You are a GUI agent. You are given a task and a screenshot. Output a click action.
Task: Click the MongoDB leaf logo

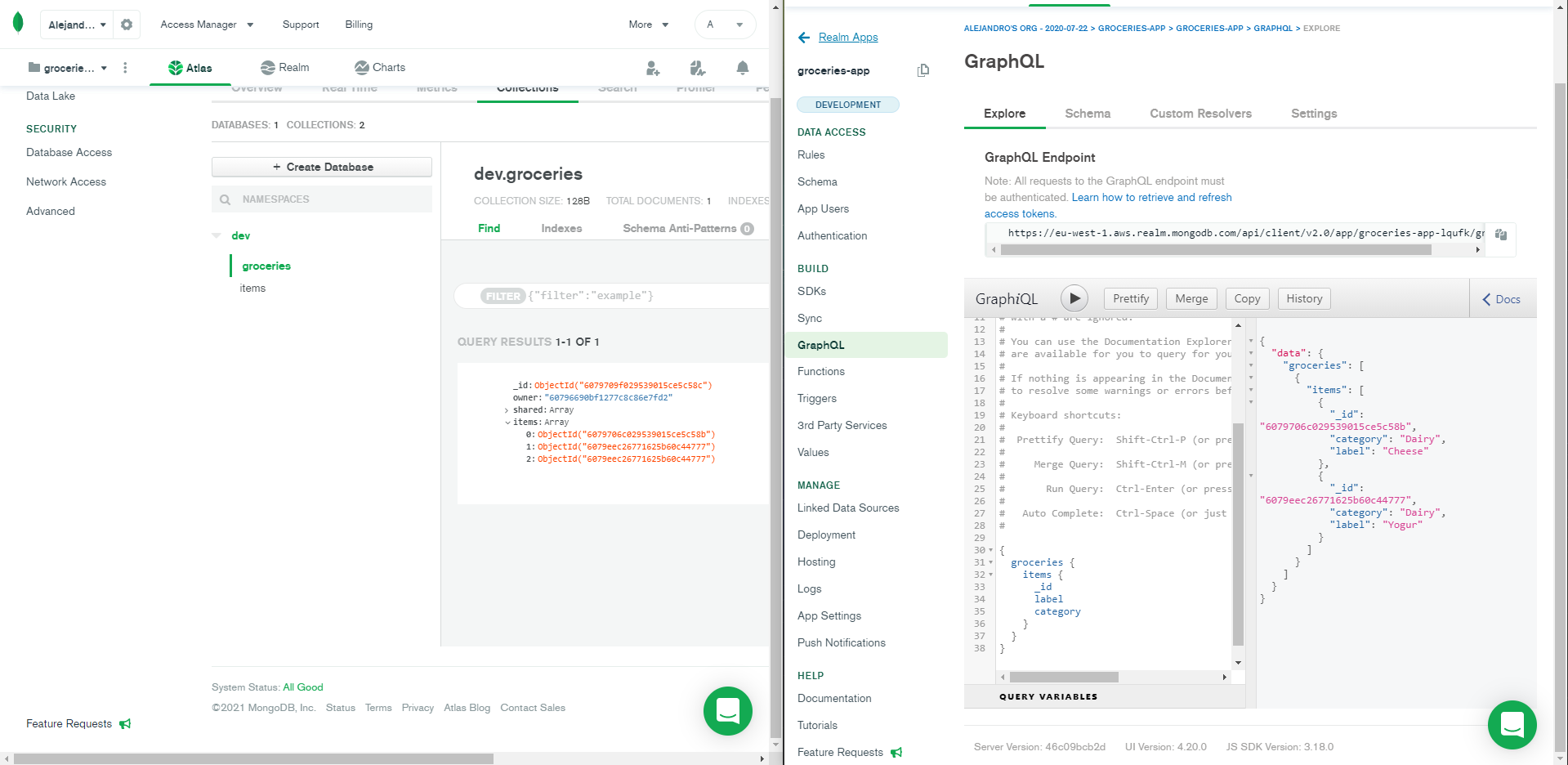pos(18,24)
